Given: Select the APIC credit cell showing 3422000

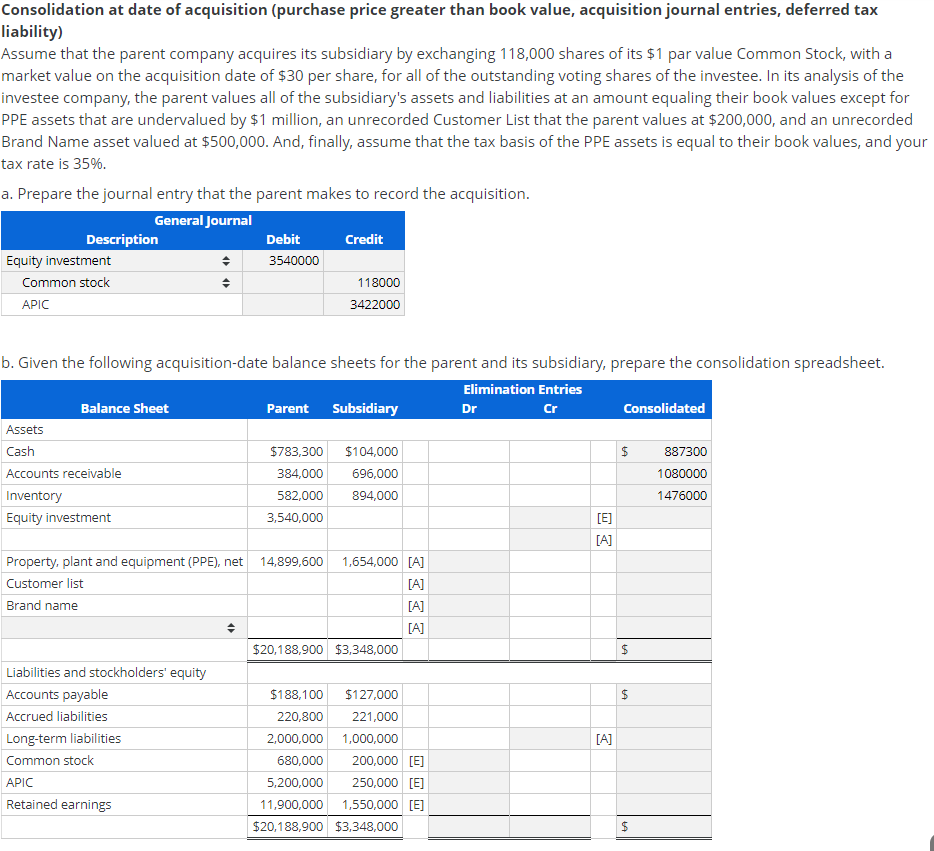Looking at the screenshot, I should 364,304.
